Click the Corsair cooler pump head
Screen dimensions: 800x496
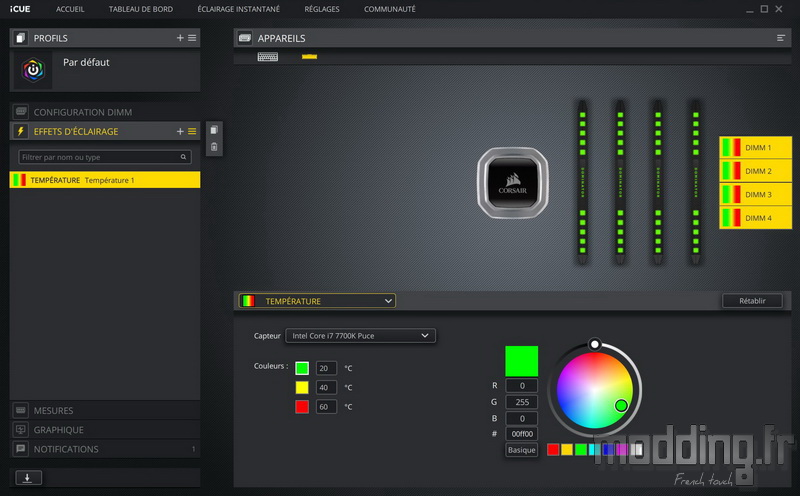coord(513,183)
